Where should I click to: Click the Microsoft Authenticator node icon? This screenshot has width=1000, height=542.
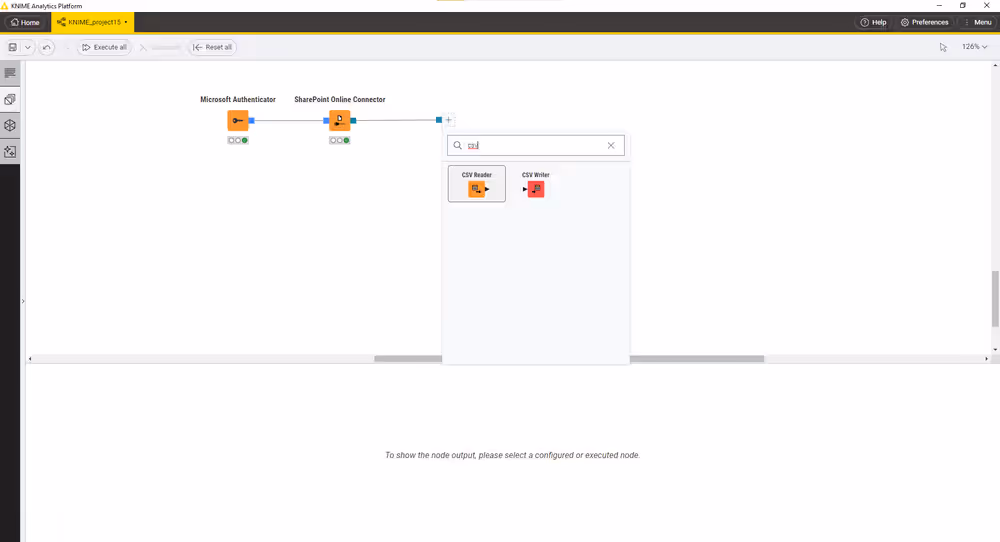point(238,121)
